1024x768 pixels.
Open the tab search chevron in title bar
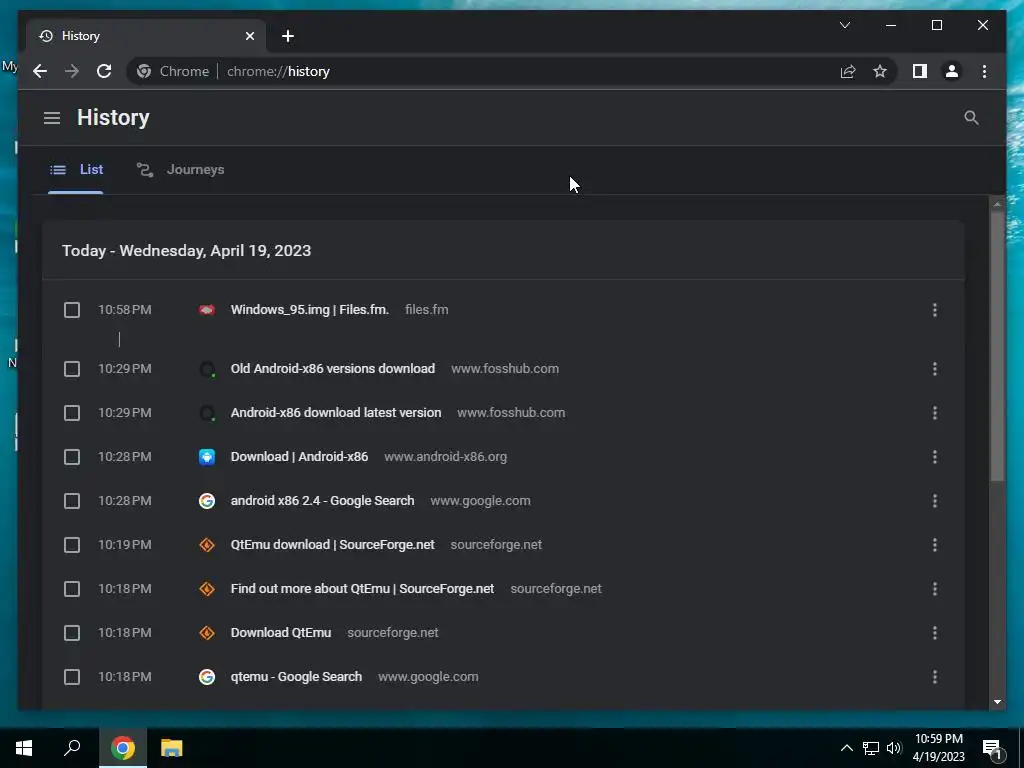[845, 25]
